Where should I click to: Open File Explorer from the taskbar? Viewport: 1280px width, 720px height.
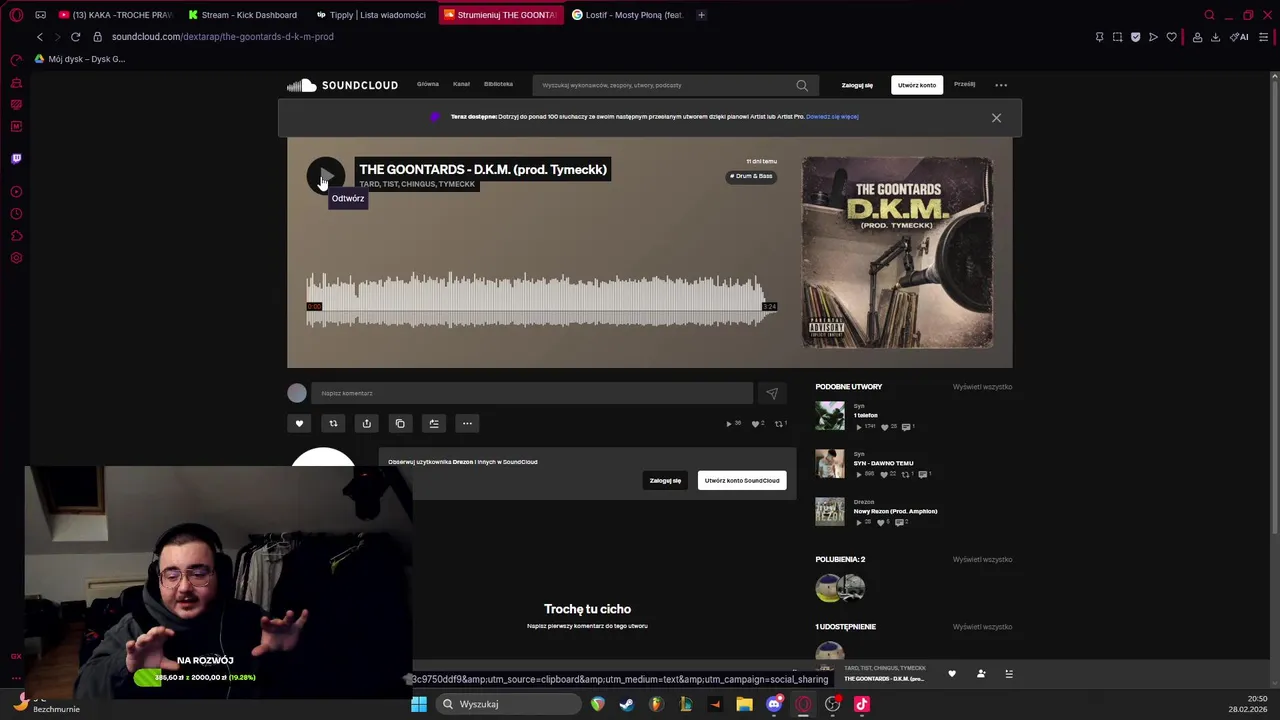point(744,704)
